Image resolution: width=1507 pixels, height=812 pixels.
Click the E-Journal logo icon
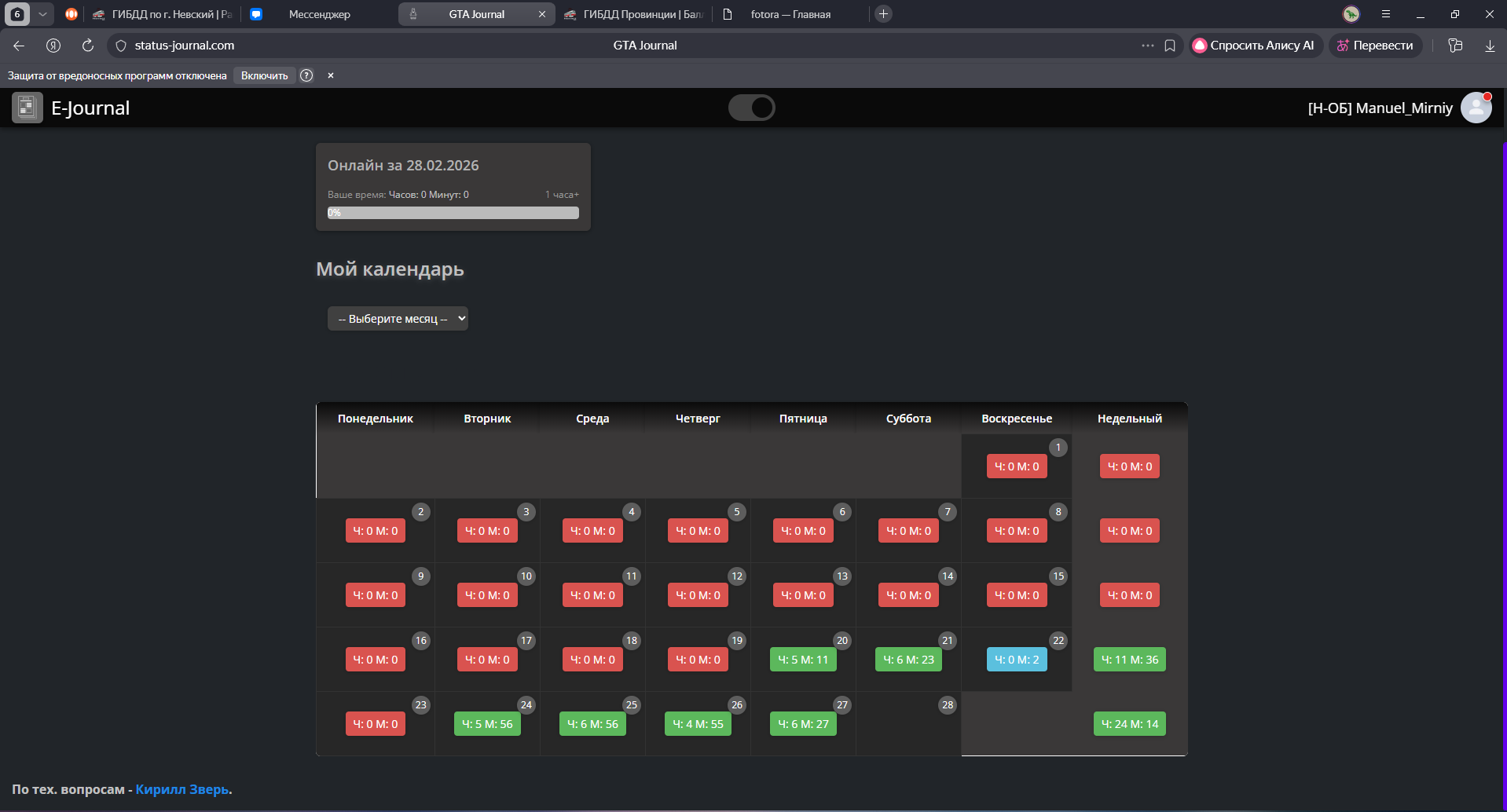[27, 108]
